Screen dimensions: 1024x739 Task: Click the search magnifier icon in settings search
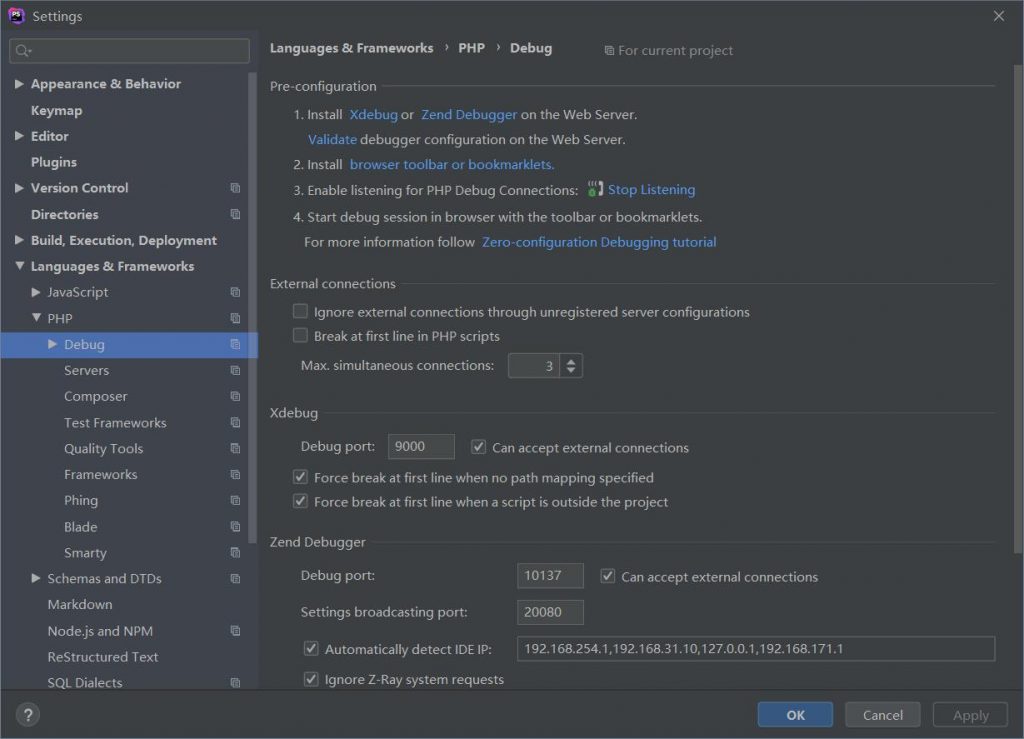tap(23, 50)
